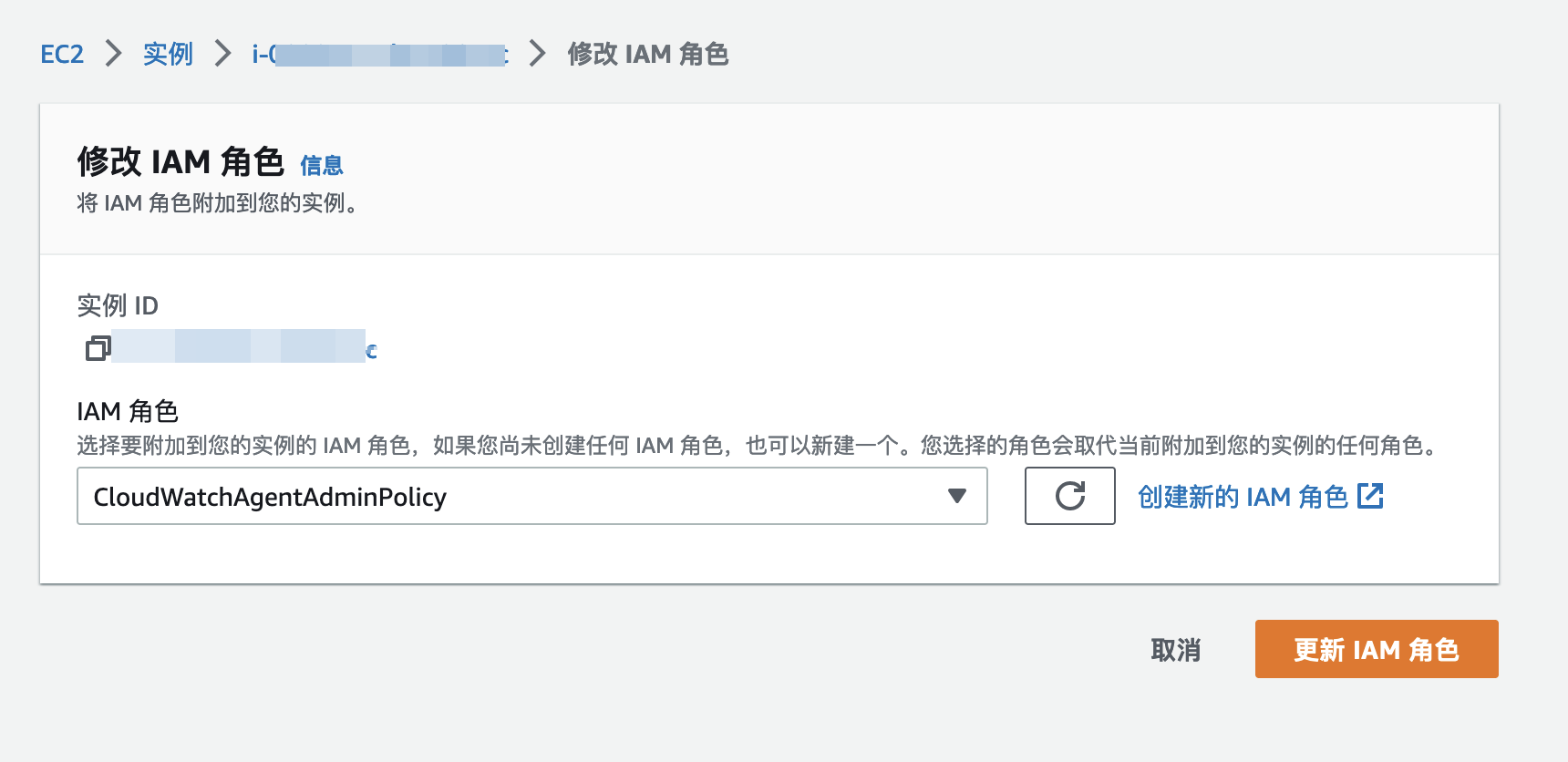
Task: Navigate to the 实例 breadcrumb
Action: 168,54
